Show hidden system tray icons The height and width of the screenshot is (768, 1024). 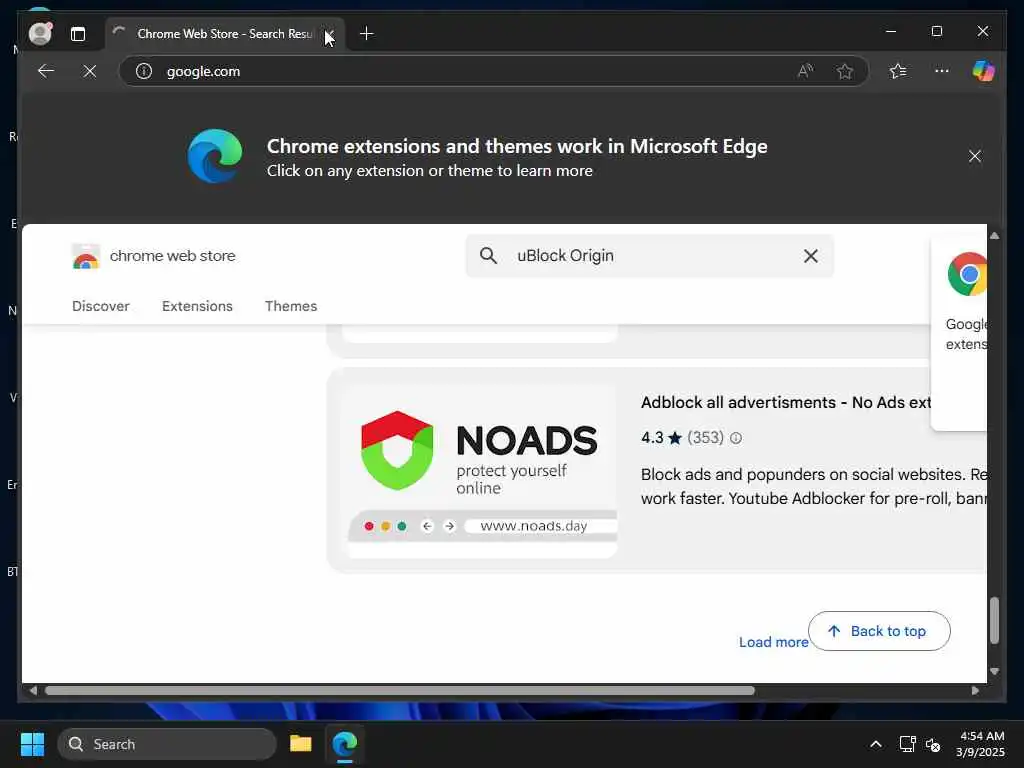(876, 744)
